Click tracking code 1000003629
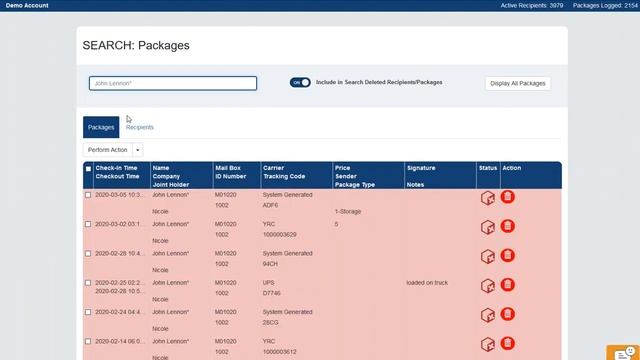Image resolution: width=640 pixels, height=360 pixels. (x=280, y=235)
